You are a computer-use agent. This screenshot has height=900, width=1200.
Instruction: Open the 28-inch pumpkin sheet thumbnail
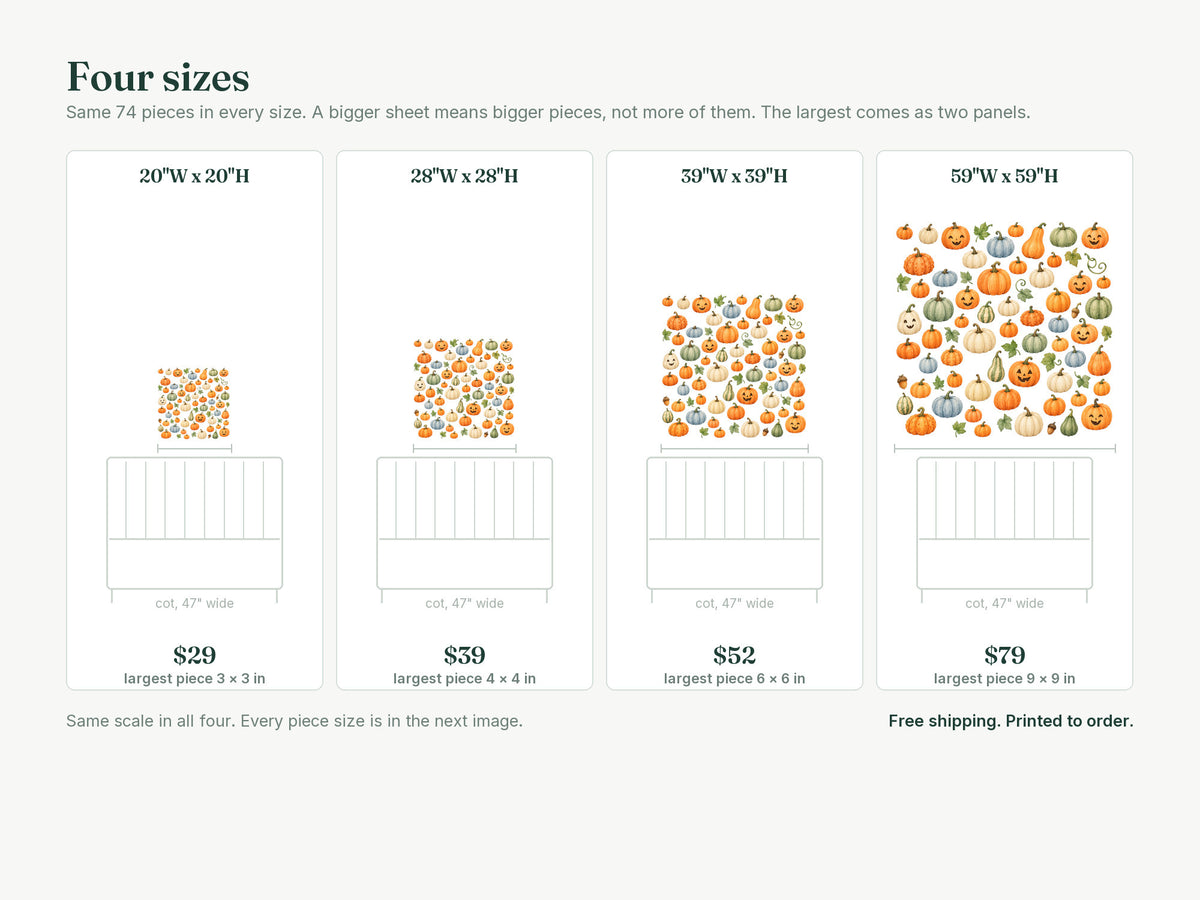pos(464,388)
